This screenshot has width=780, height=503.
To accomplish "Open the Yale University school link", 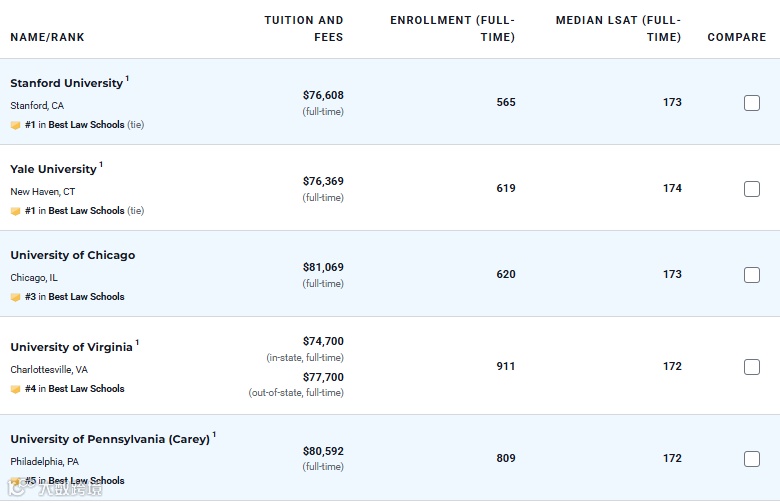I will pos(53,169).
